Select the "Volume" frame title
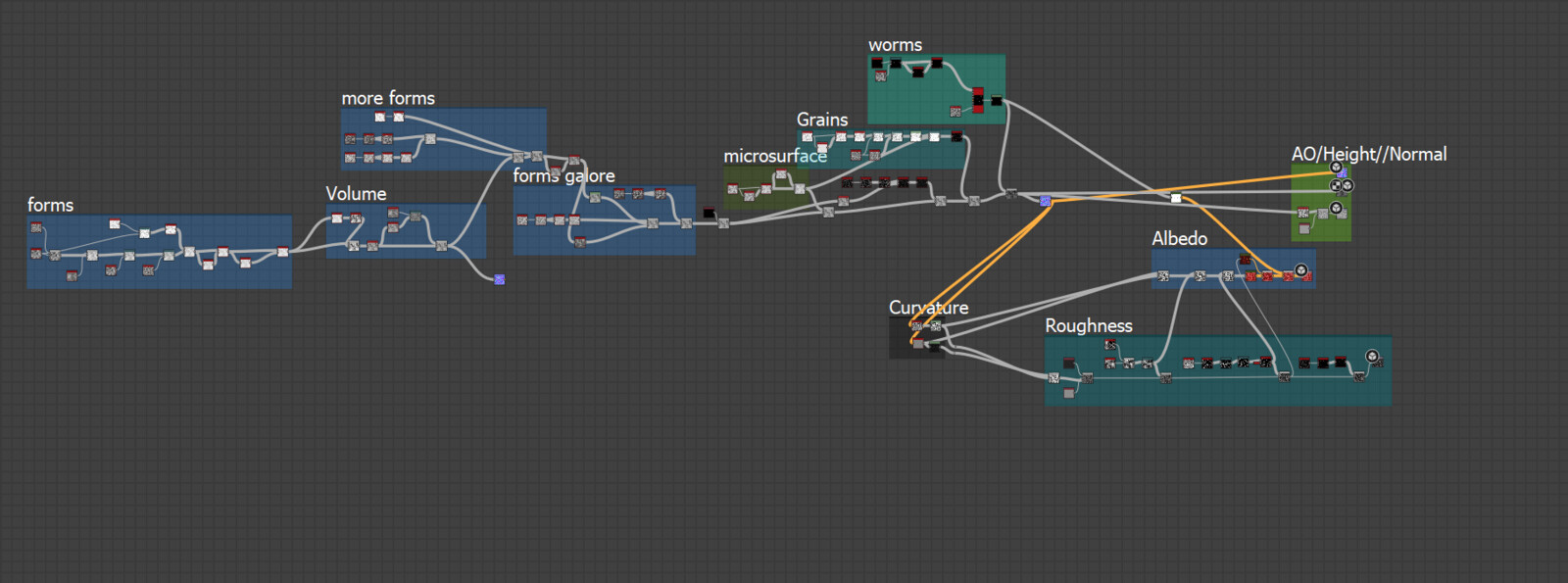The image size is (1568, 583). [x=356, y=194]
